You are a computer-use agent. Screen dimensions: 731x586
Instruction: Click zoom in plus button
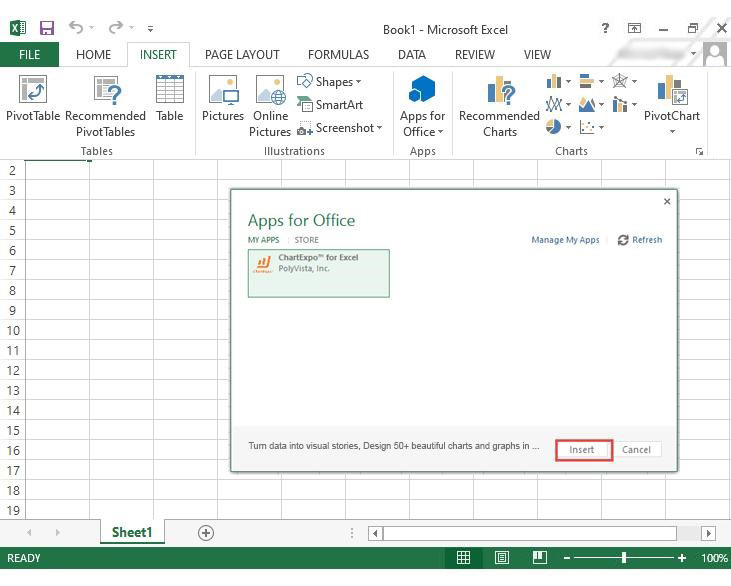(x=682, y=558)
